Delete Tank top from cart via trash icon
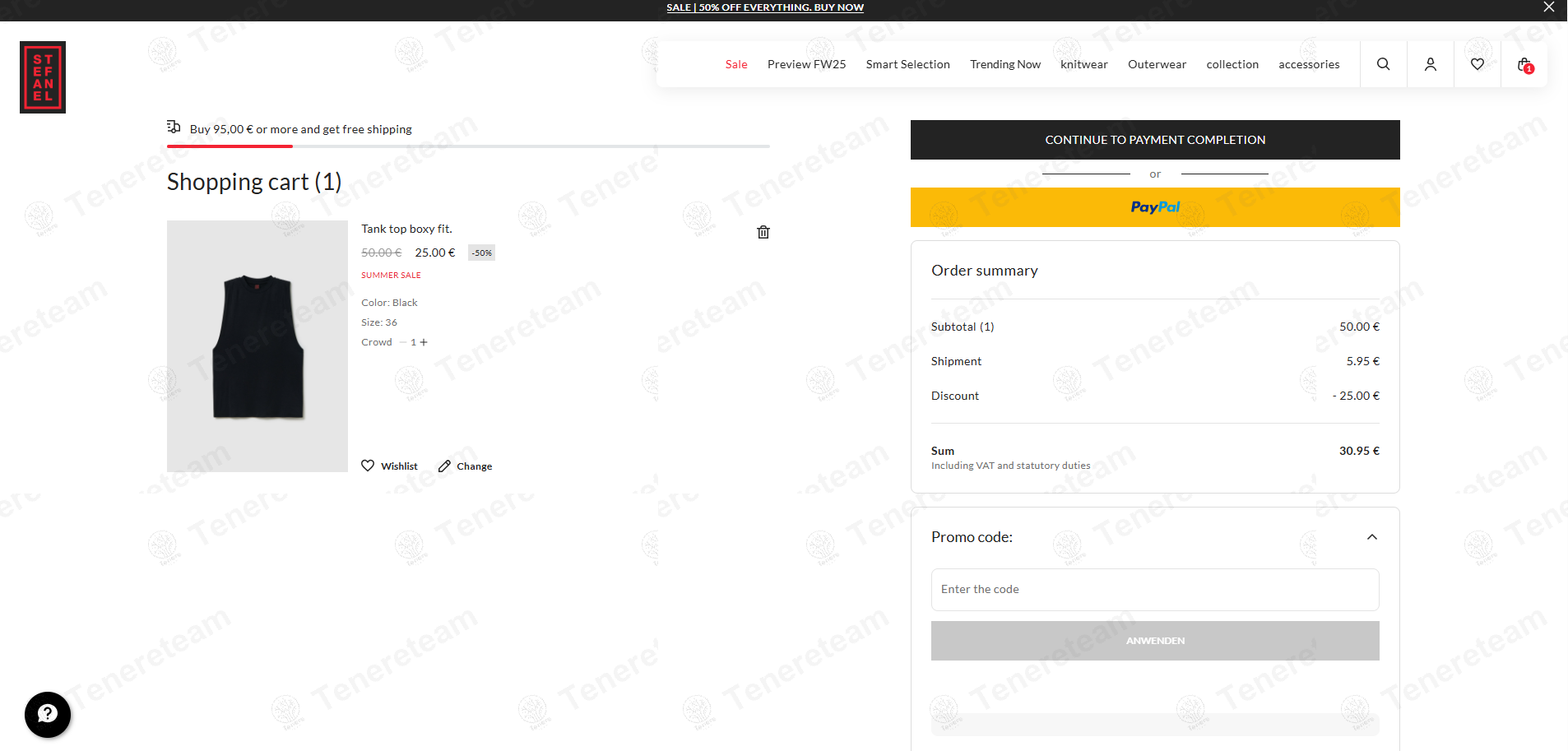 coord(763,232)
